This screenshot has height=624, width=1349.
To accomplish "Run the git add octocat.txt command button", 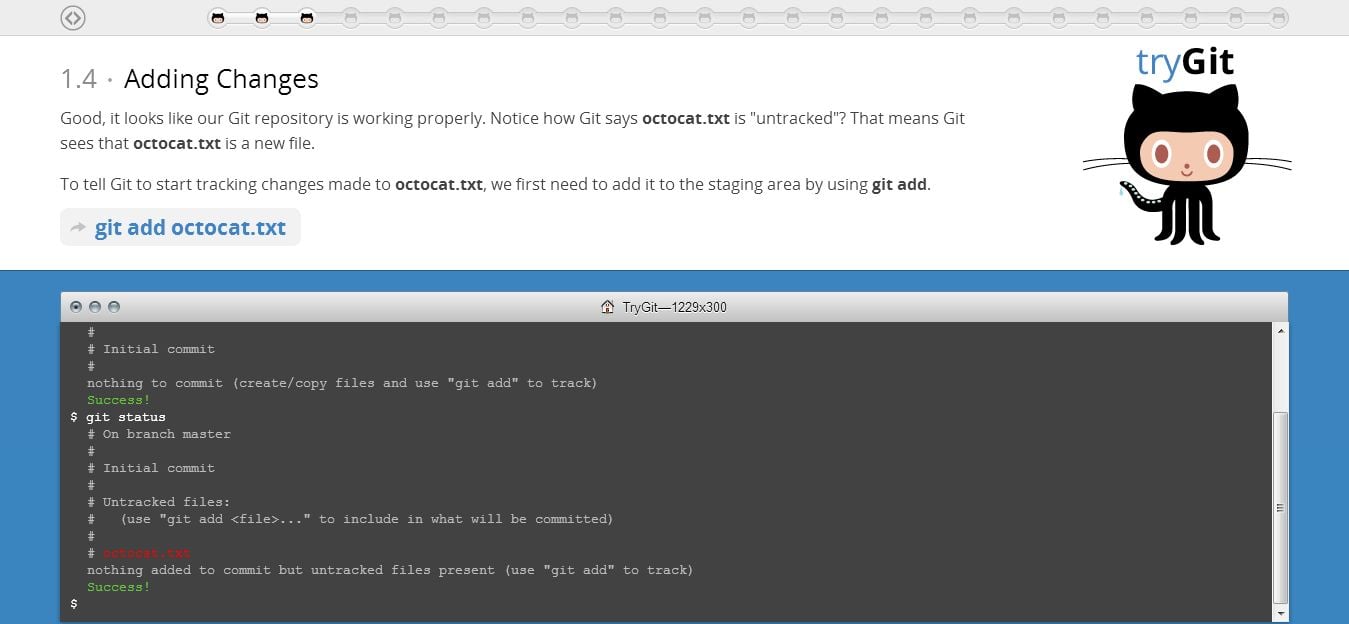I will coord(180,227).
